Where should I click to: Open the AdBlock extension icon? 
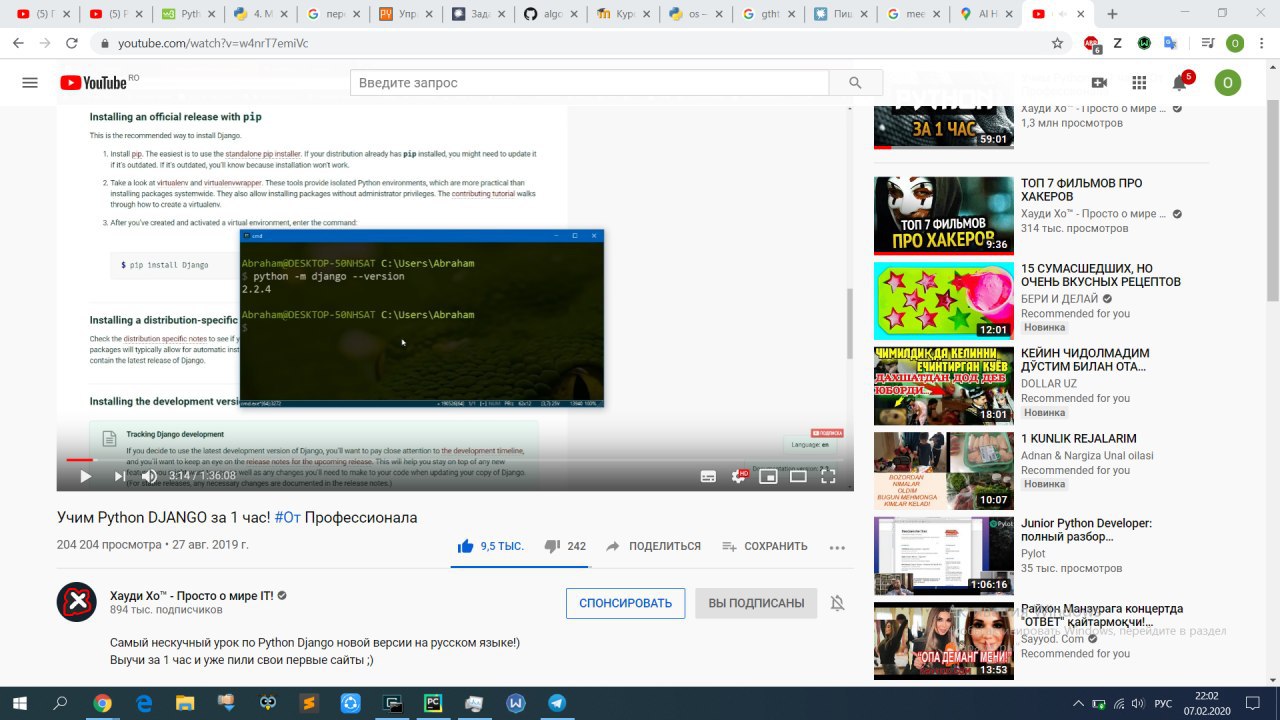(1092, 44)
